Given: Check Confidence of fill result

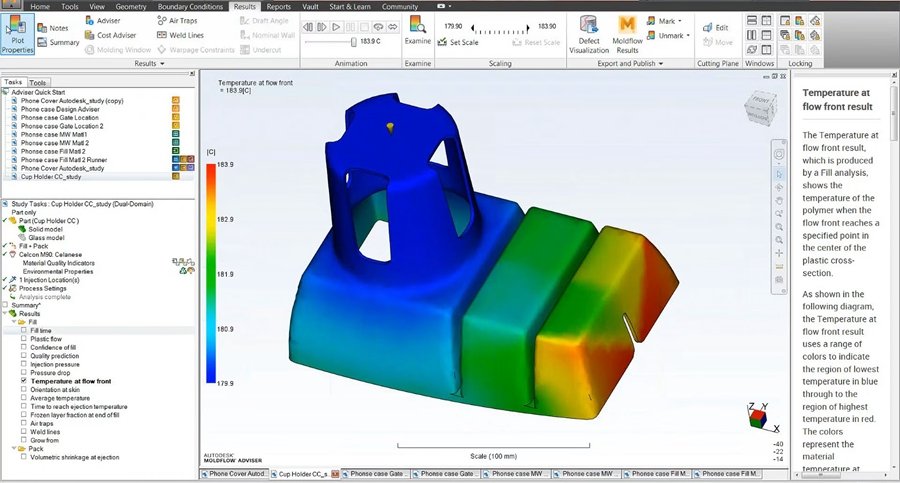Looking at the screenshot, I should pyautogui.click(x=24, y=347).
